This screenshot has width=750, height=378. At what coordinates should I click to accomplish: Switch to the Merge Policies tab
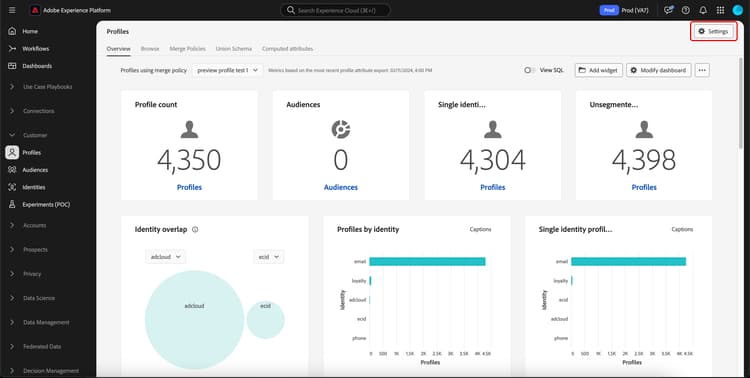[188, 49]
